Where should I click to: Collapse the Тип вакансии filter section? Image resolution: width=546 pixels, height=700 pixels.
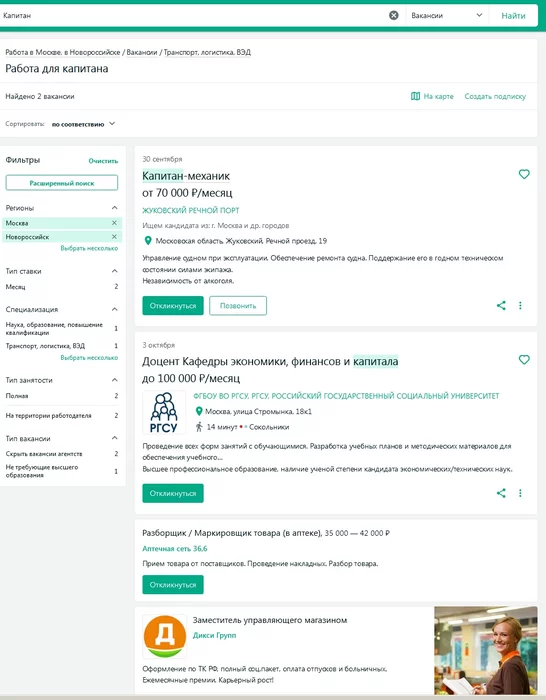click(x=114, y=438)
